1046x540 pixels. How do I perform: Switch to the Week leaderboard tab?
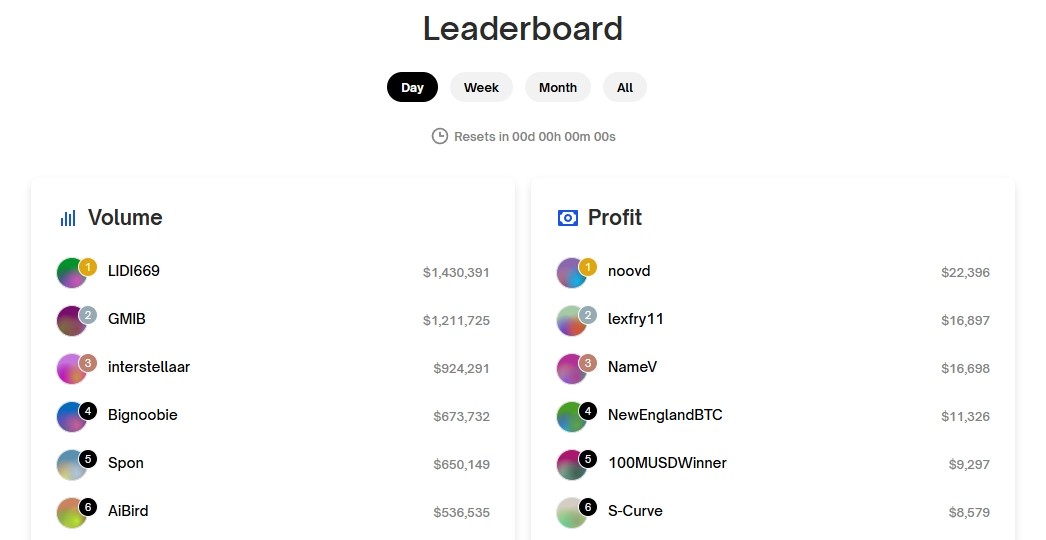pyautogui.click(x=482, y=87)
